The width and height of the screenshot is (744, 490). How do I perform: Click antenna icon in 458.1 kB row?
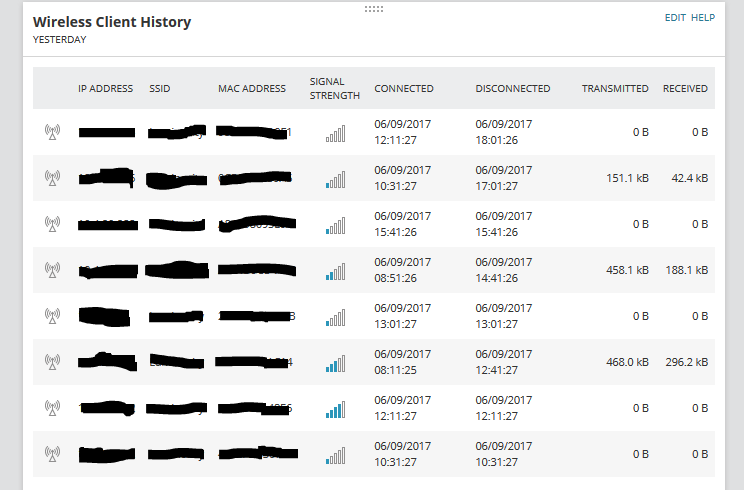52,270
